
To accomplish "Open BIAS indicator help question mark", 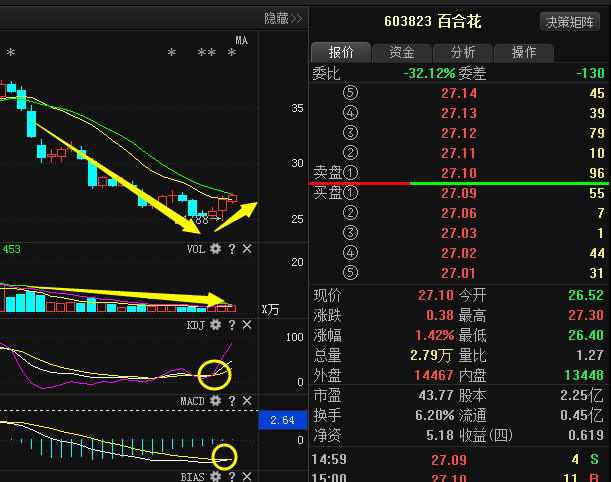I will [232, 477].
